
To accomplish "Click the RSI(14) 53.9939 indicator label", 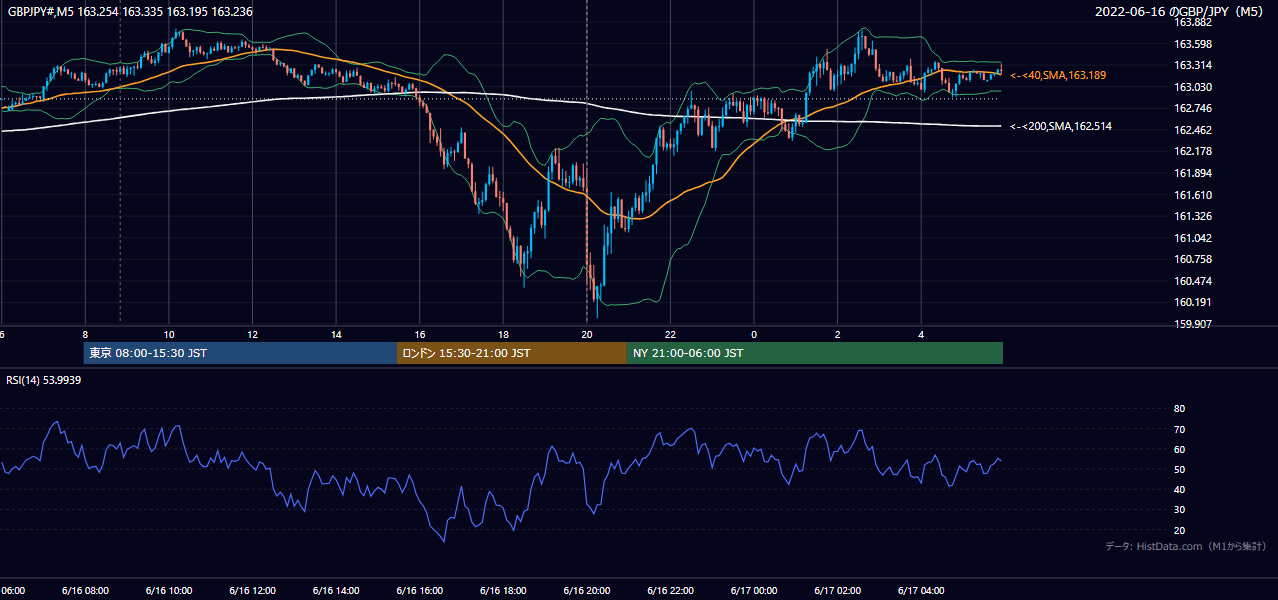I will click(44, 380).
